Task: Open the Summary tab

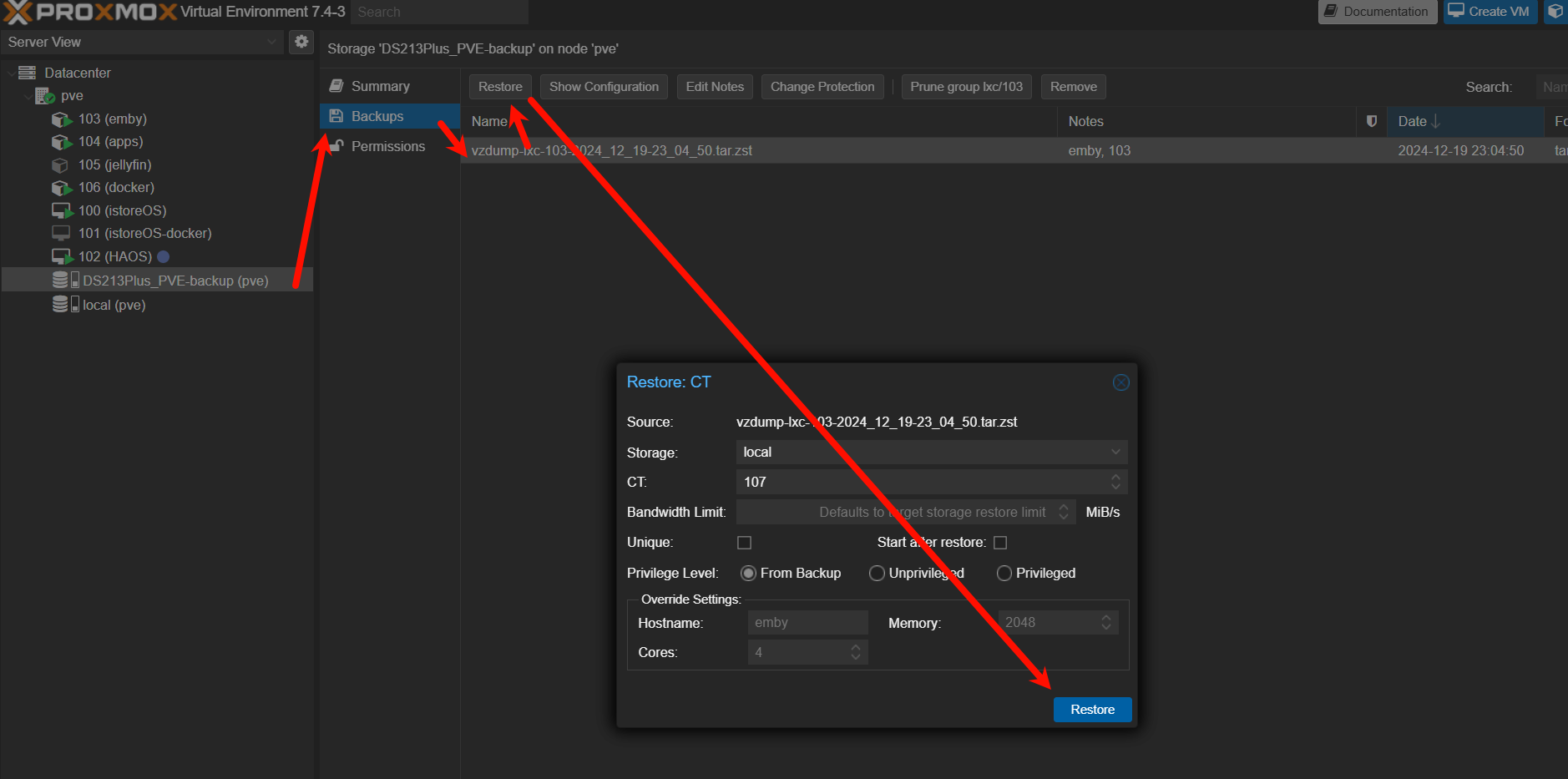Action: click(390, 86)
